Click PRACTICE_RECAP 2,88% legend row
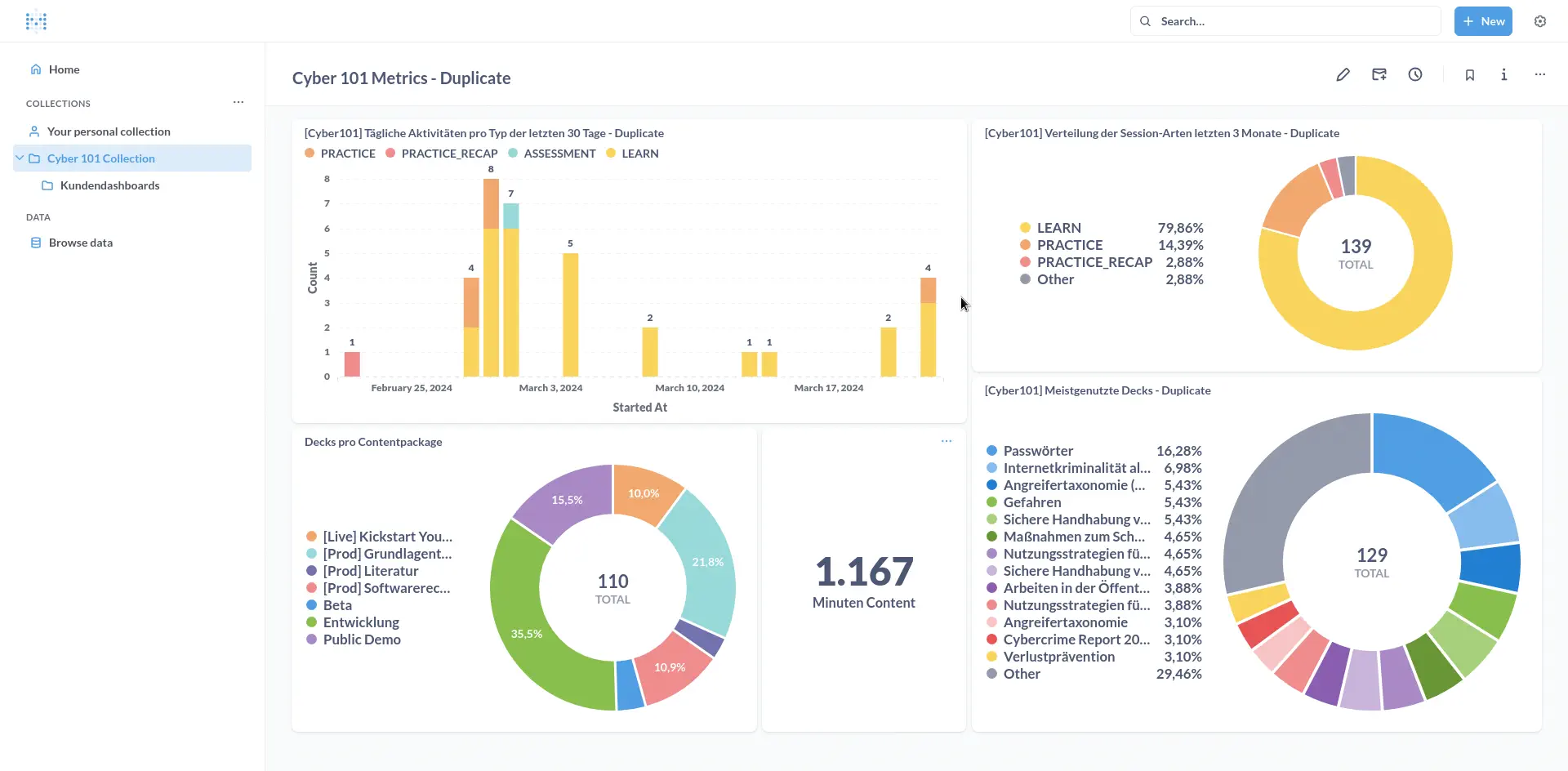This screenshot has width=1568, height=771. (1111, 262)
